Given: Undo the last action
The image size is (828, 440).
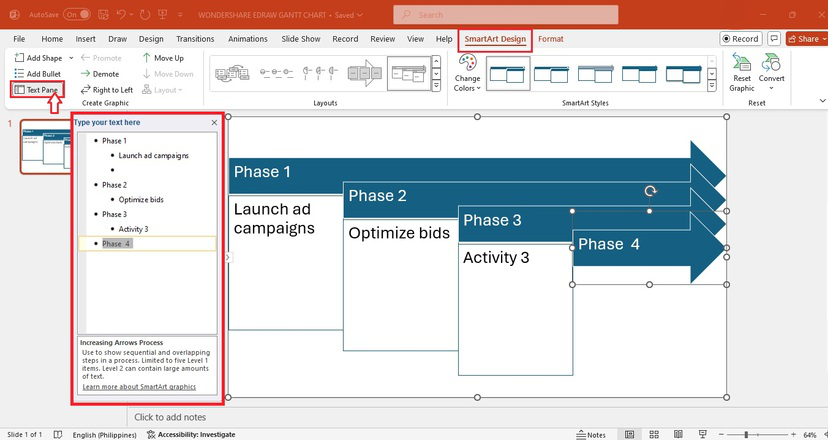Looking at the screenshot, I should click(x=121, y=15).
